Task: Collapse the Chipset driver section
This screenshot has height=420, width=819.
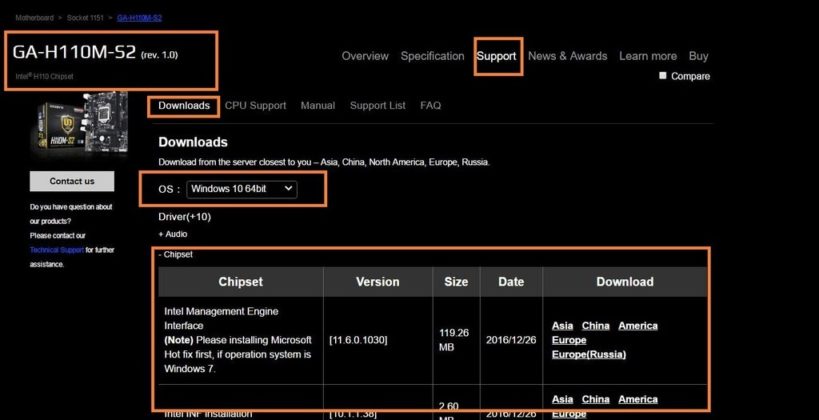Action: pos(176,255)
